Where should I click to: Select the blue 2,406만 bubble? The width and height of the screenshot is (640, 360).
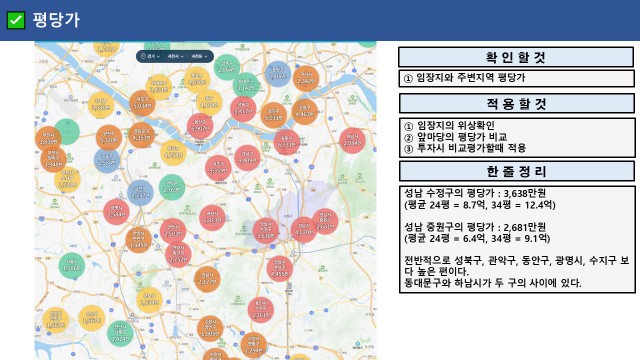[278, 74]
